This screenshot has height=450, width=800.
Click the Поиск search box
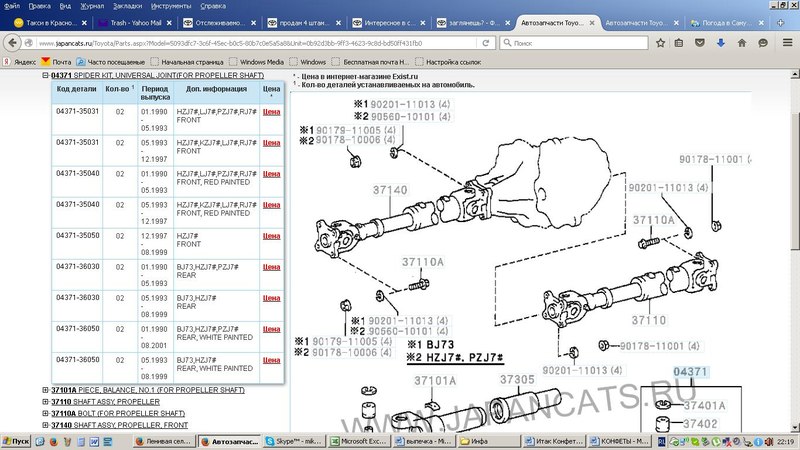point(574,43)
